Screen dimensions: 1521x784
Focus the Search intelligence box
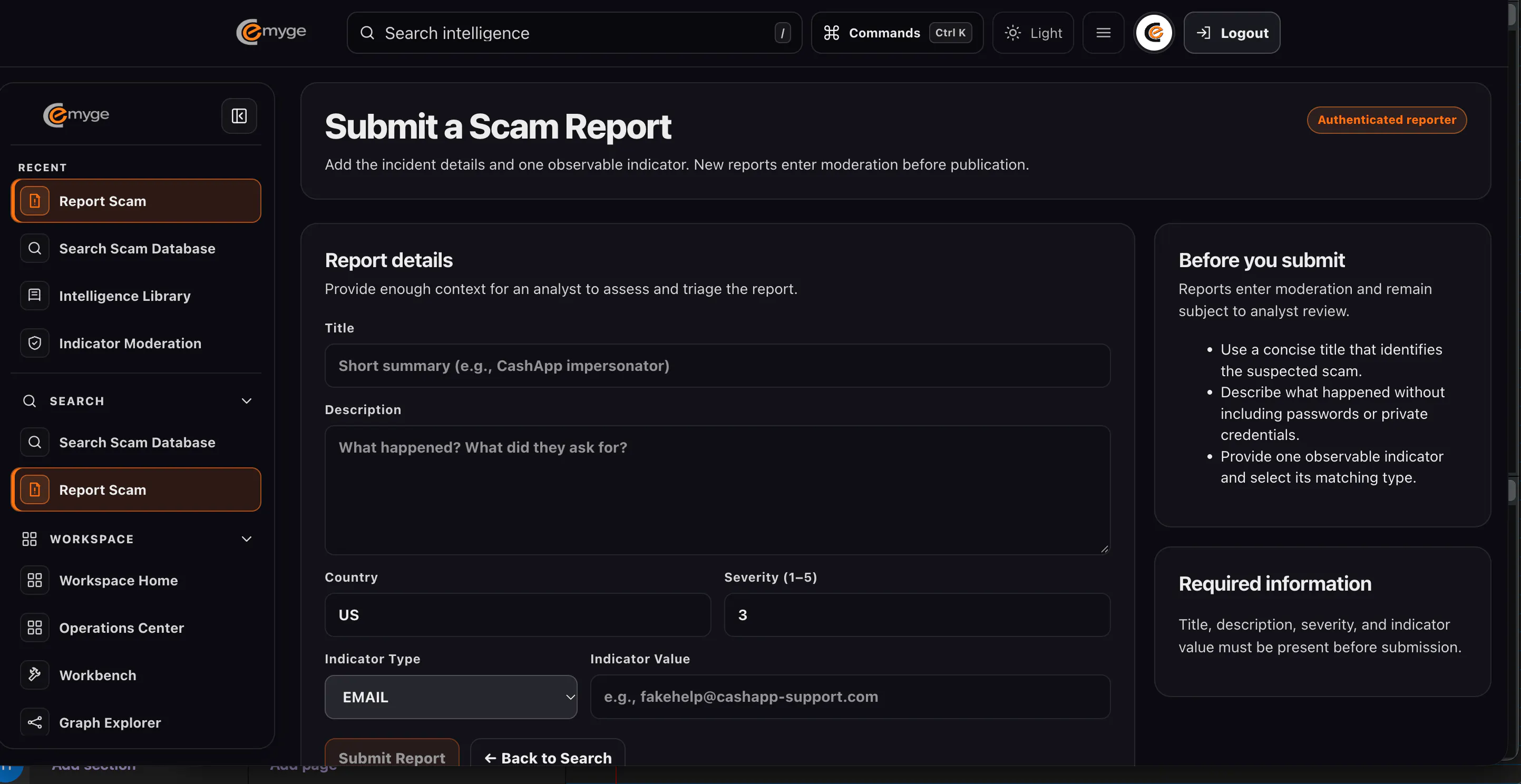pyautogui.click(x=574, y=33)
